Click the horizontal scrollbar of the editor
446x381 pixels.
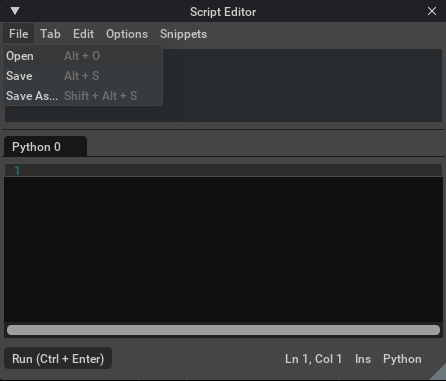(223, 330)
